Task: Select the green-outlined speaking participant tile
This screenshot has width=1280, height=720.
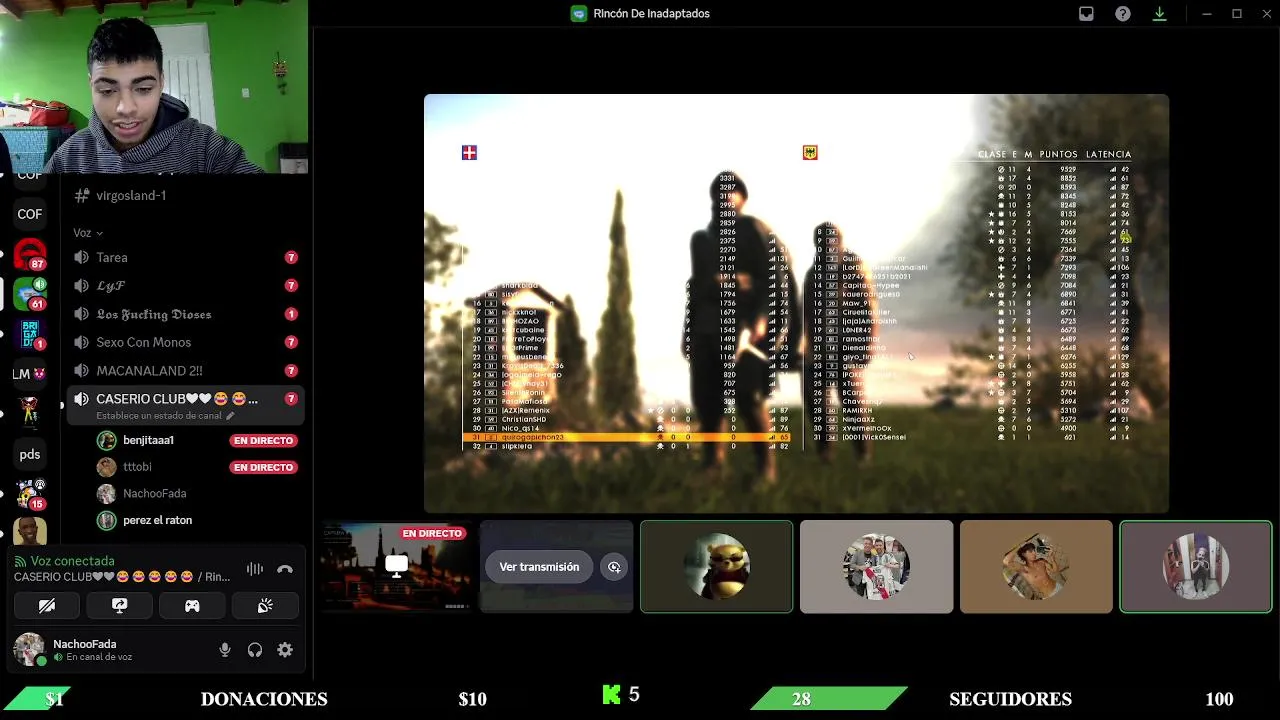Action: point(1196,566)
